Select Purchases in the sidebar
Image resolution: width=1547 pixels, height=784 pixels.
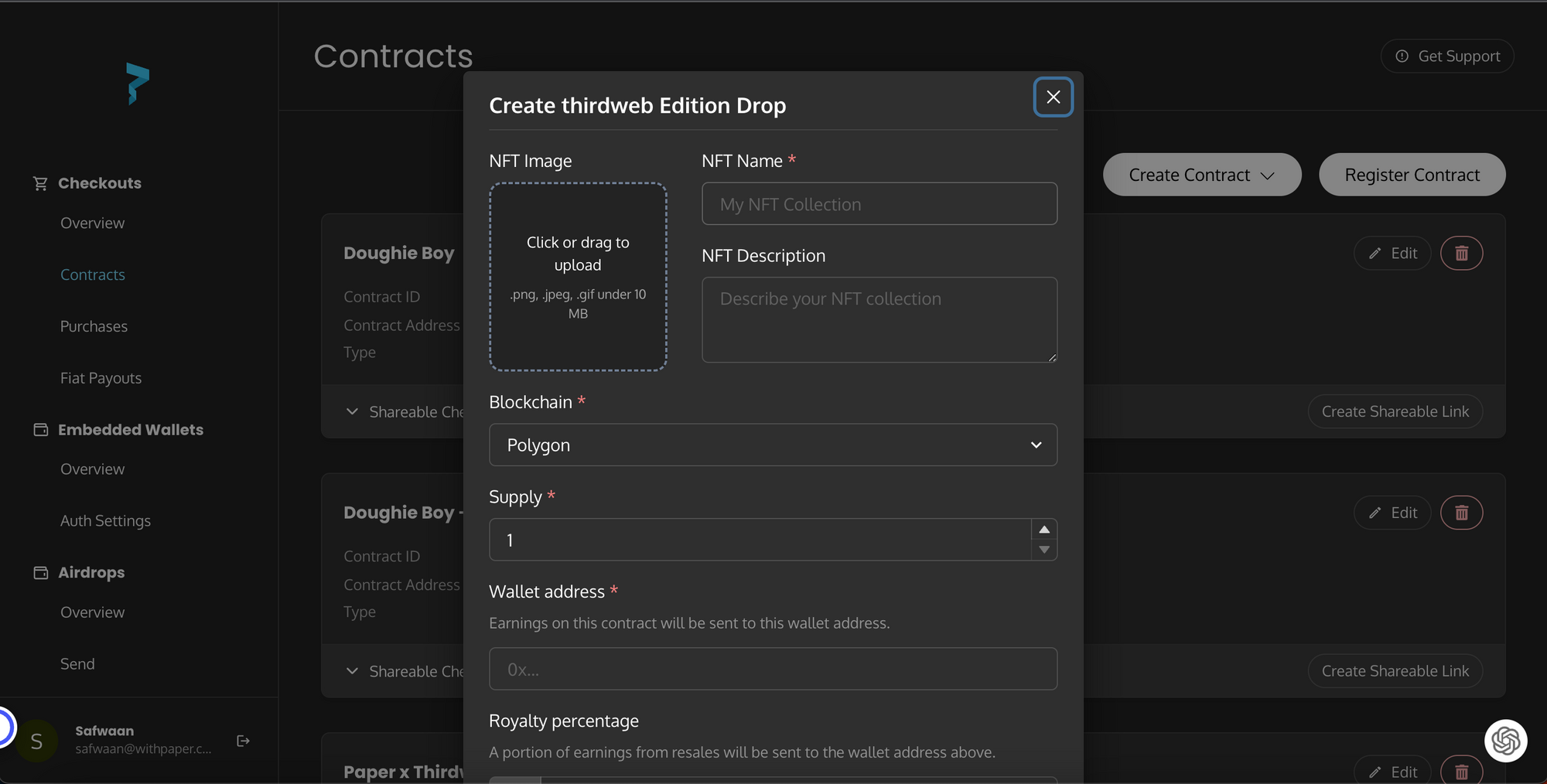[94, 326]
